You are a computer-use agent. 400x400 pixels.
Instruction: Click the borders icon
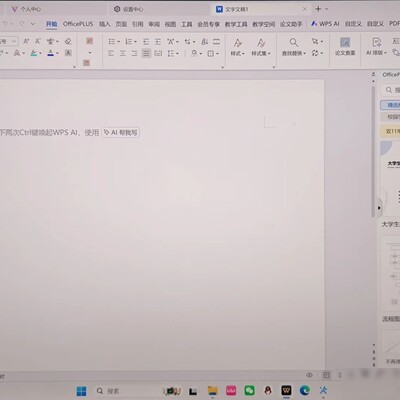[x=211, y=53]
